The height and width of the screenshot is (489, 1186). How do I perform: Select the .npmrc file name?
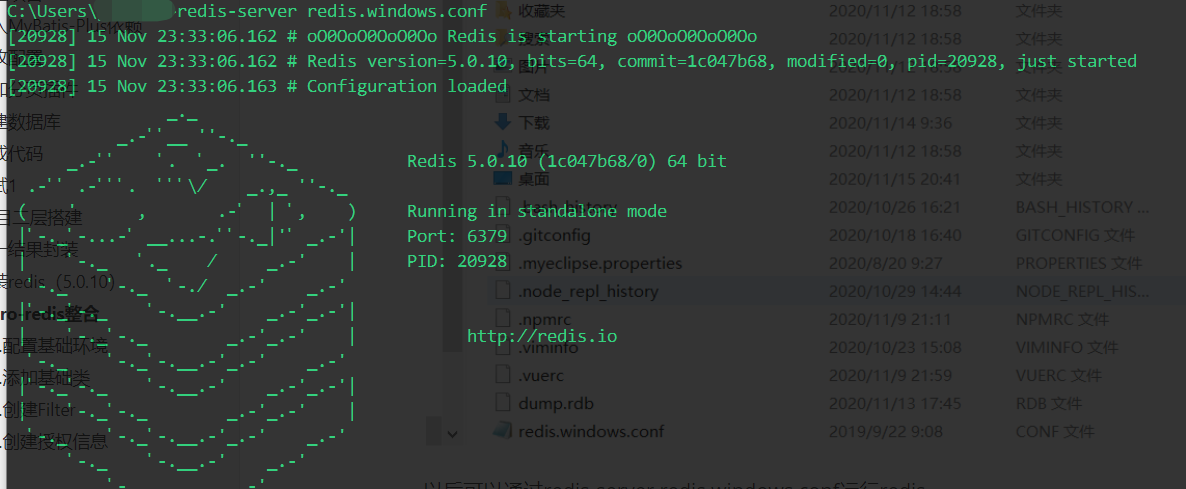[545, 319]
